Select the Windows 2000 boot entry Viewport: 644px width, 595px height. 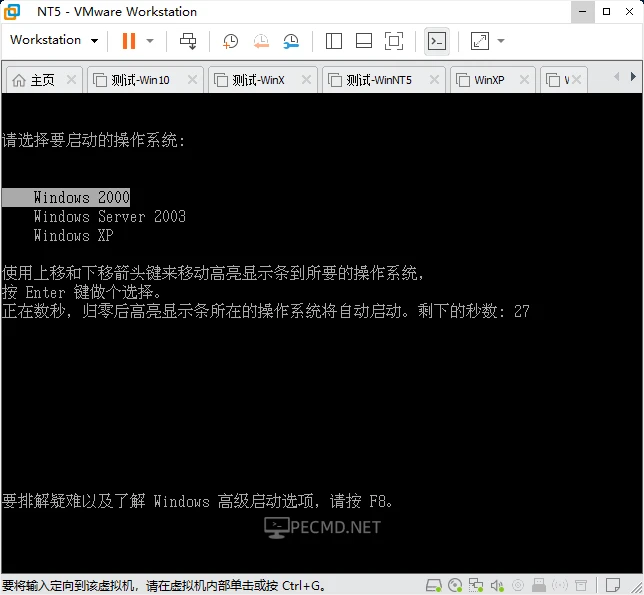point(66,198)
